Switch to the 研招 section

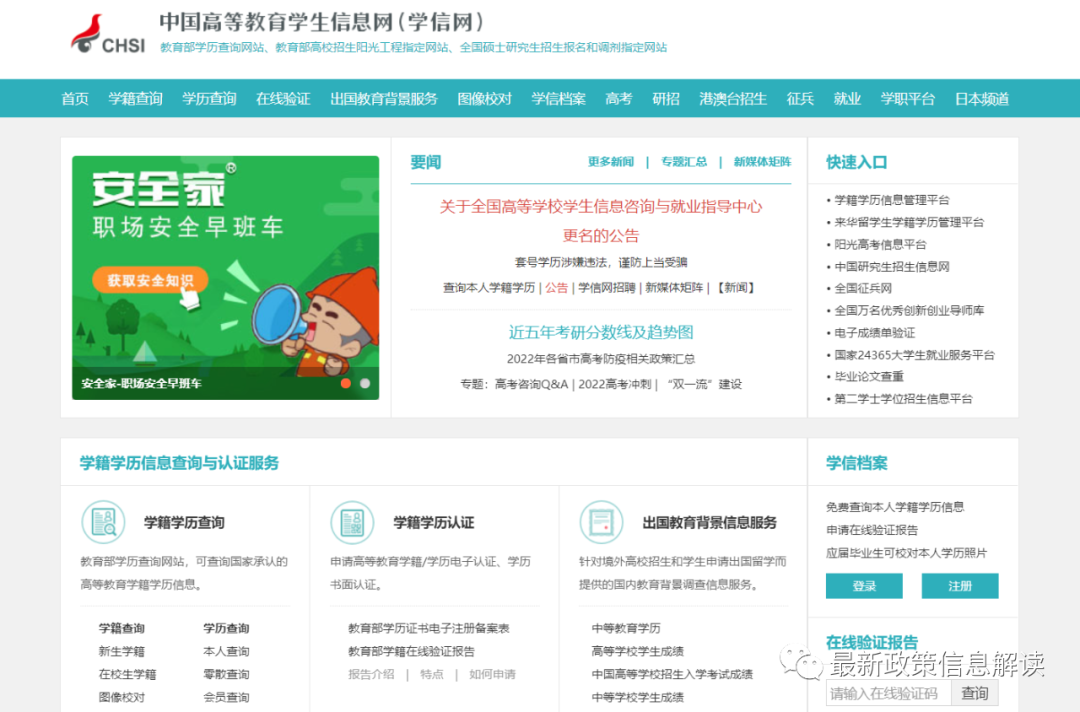tap(666, 98)
